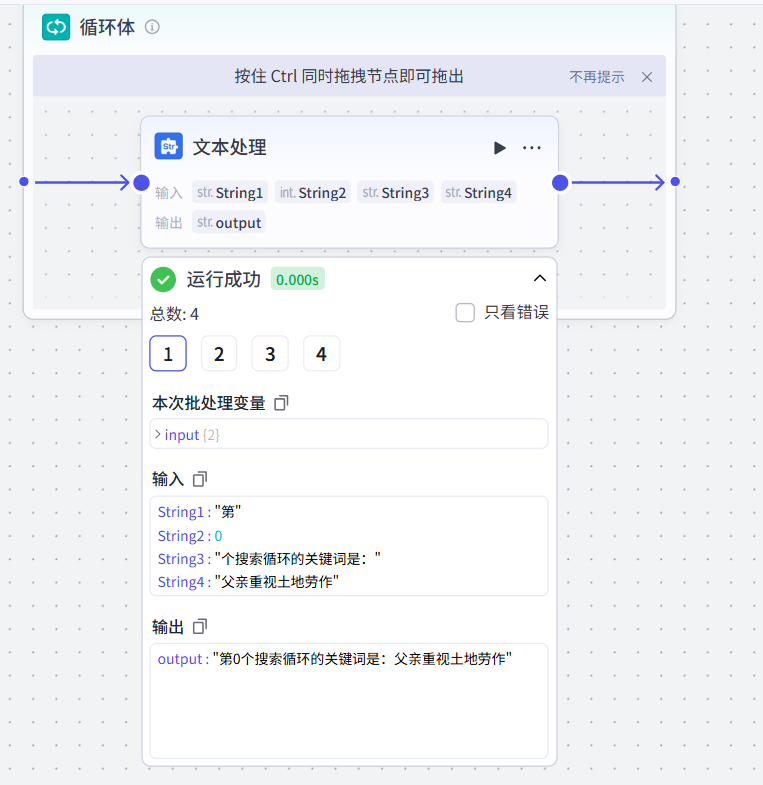The width and height of the screenshot is (763, 785).
Task: Click the 文本处理 node type icon
Action: click(x=169, y=147)
